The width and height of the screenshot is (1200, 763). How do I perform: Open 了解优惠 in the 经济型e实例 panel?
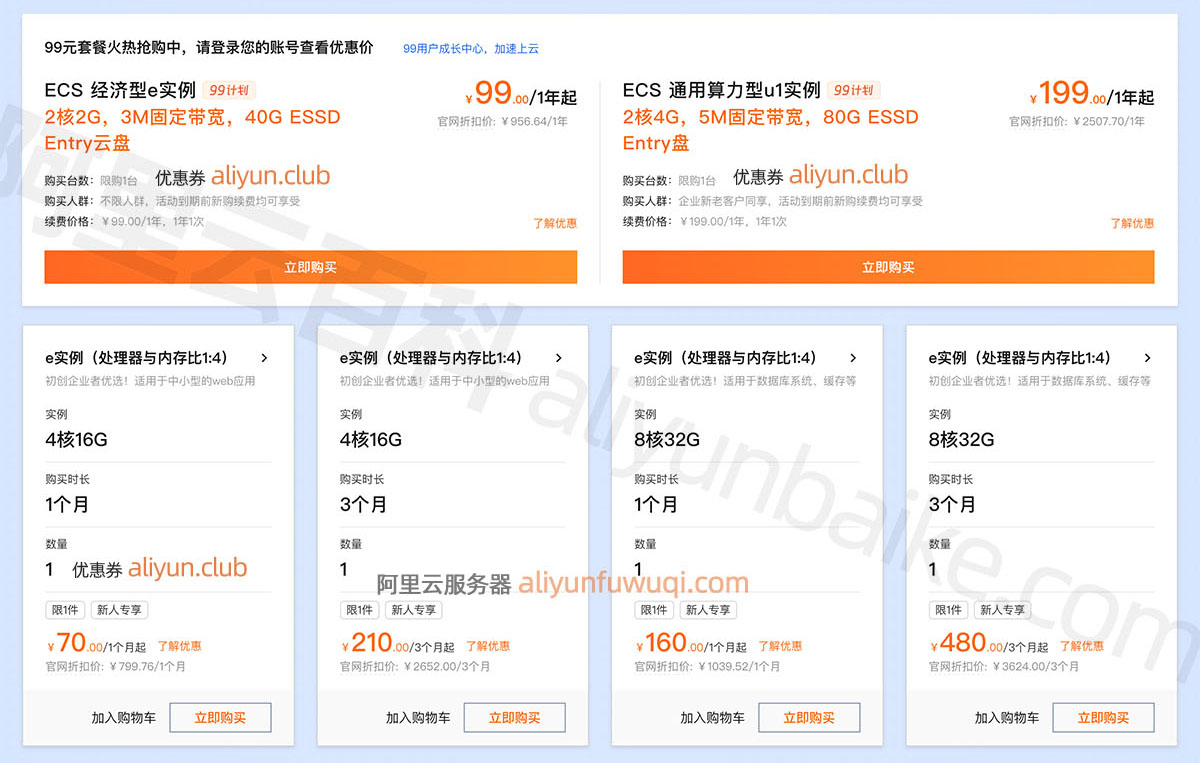[555, 223]
